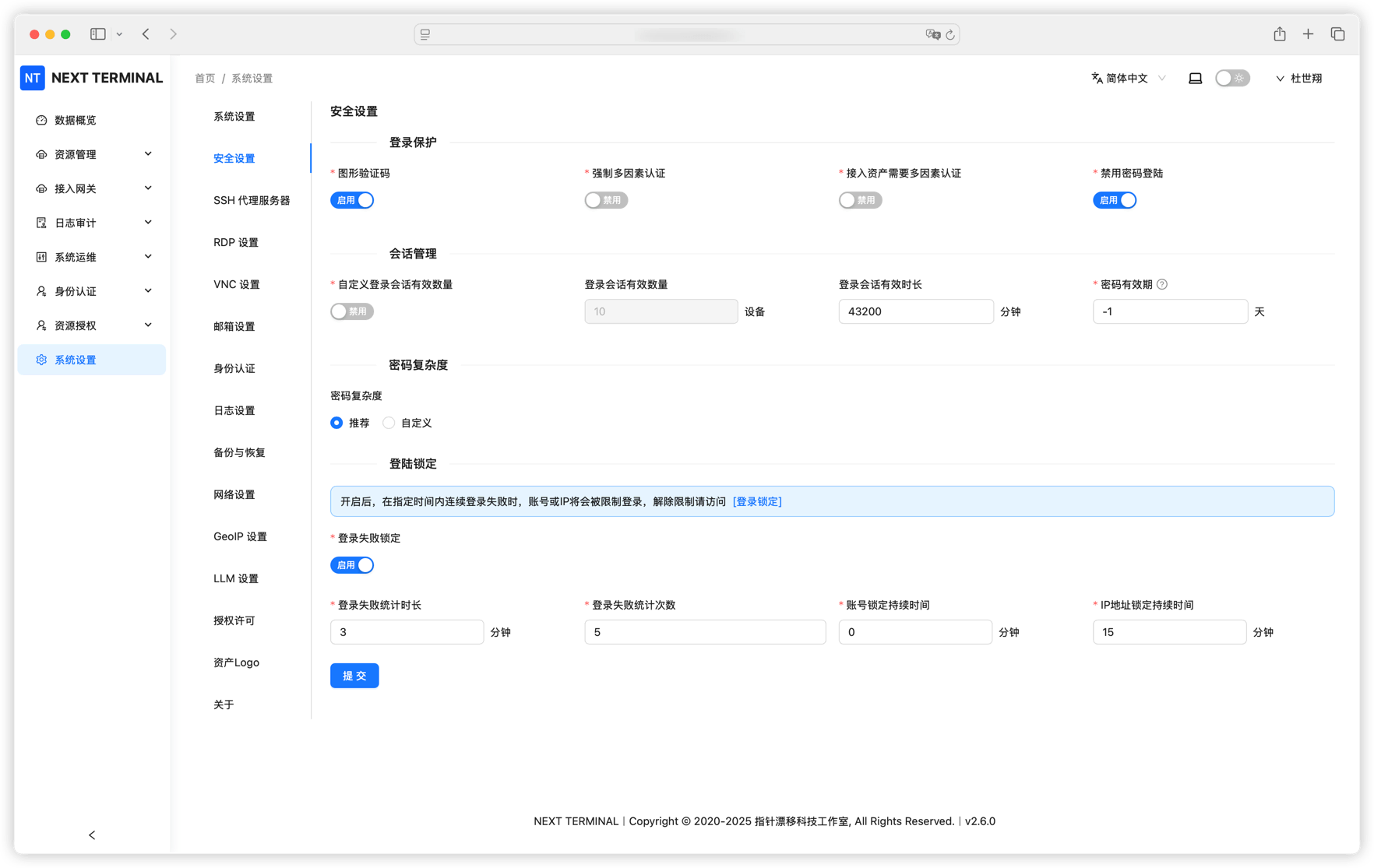
Task: Reload the page using refresh icon
Action: coord(950,35)
